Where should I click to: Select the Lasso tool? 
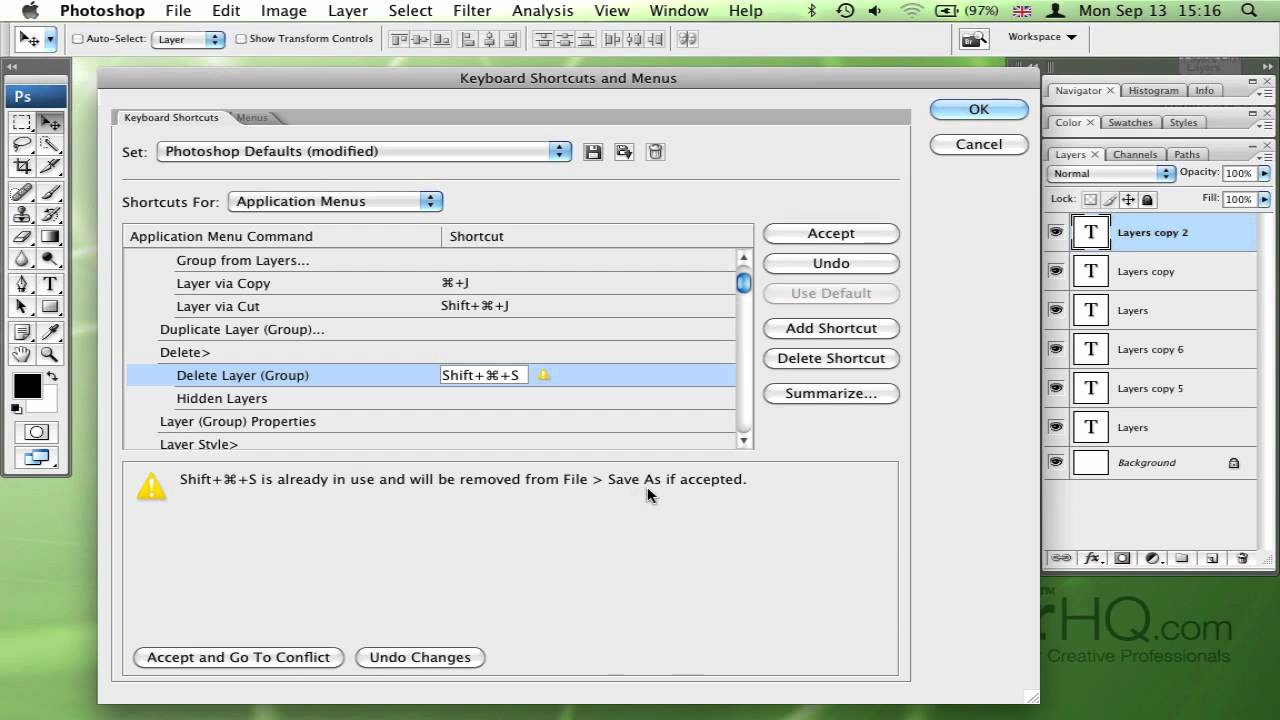click(x=21, y=145)
